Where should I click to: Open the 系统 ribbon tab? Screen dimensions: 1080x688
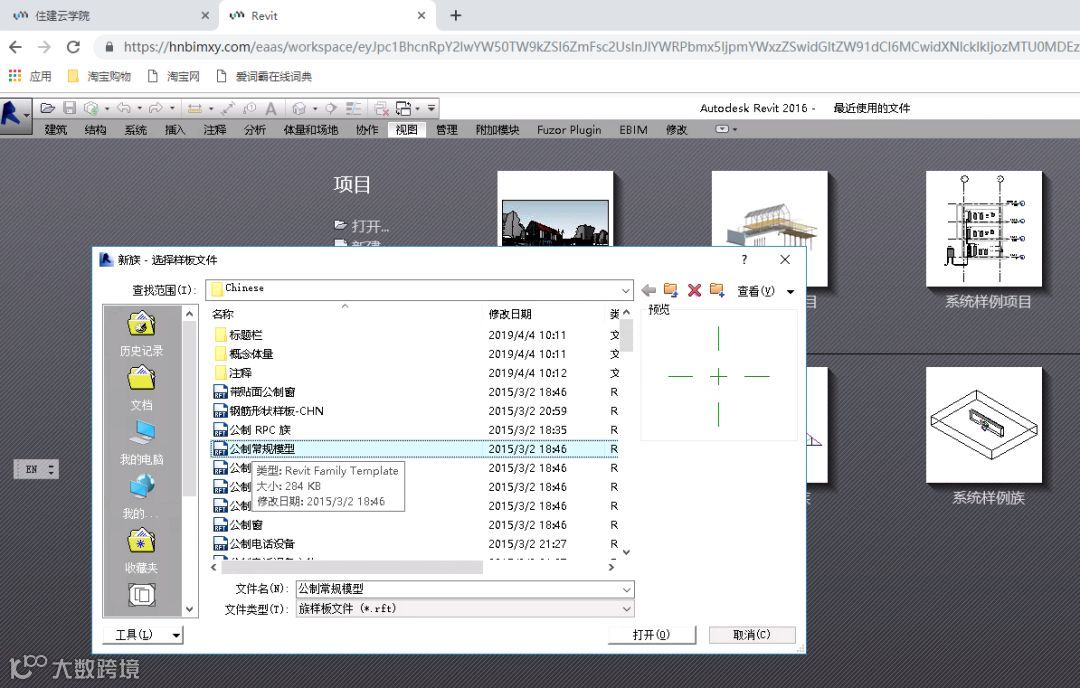tap(136, 129)
